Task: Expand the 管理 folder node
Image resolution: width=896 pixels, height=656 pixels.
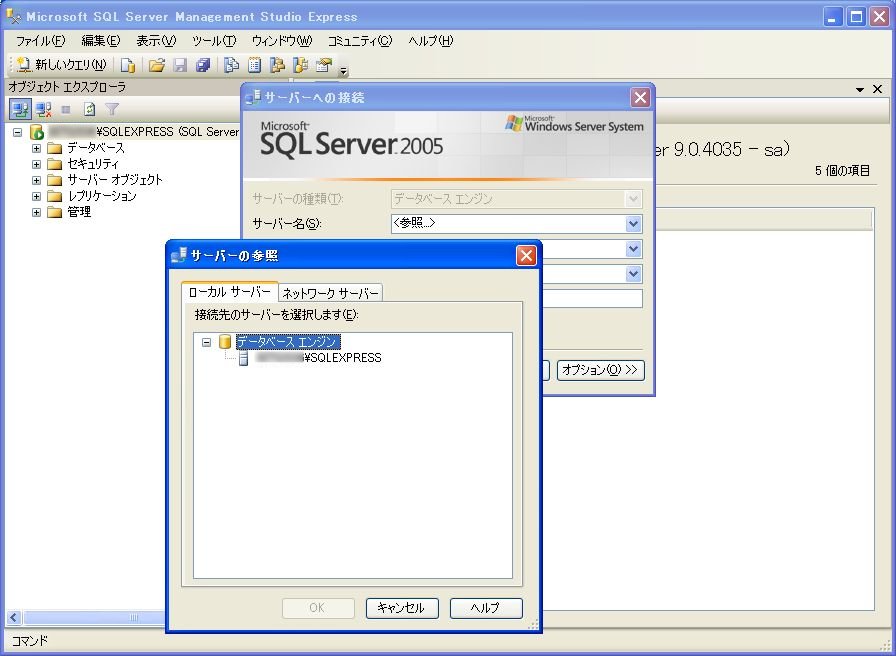Action: point(37,212)
